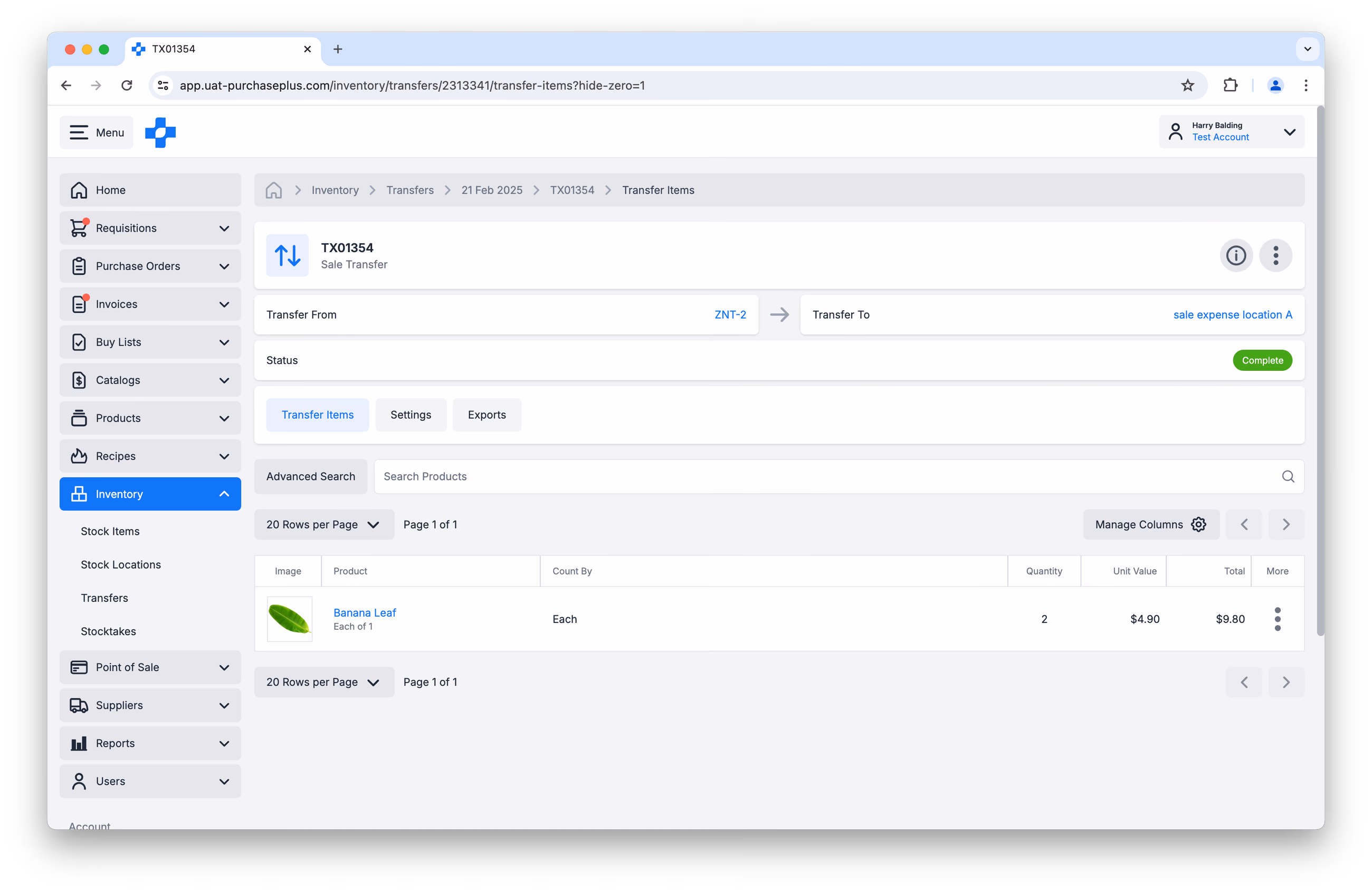Close the TX01354 browser tab
This screenshot has width=1372, height=892.
(x=307, y=49)
